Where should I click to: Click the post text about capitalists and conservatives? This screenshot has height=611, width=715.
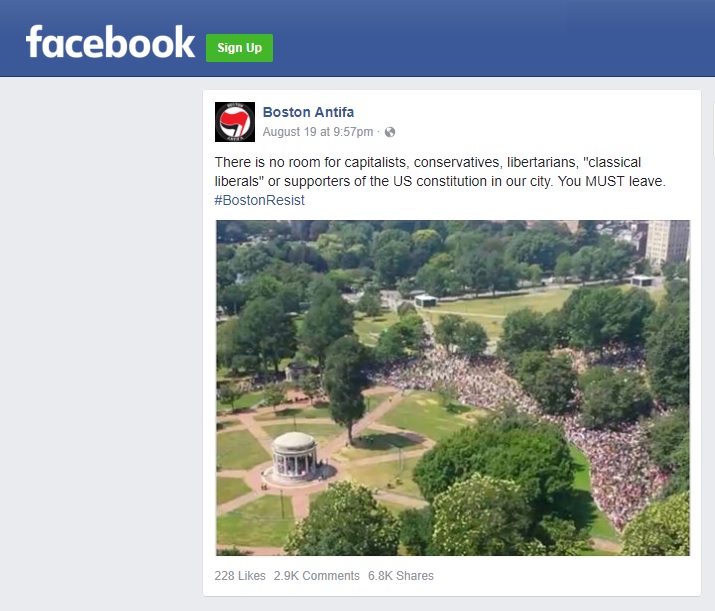(440, 172)
